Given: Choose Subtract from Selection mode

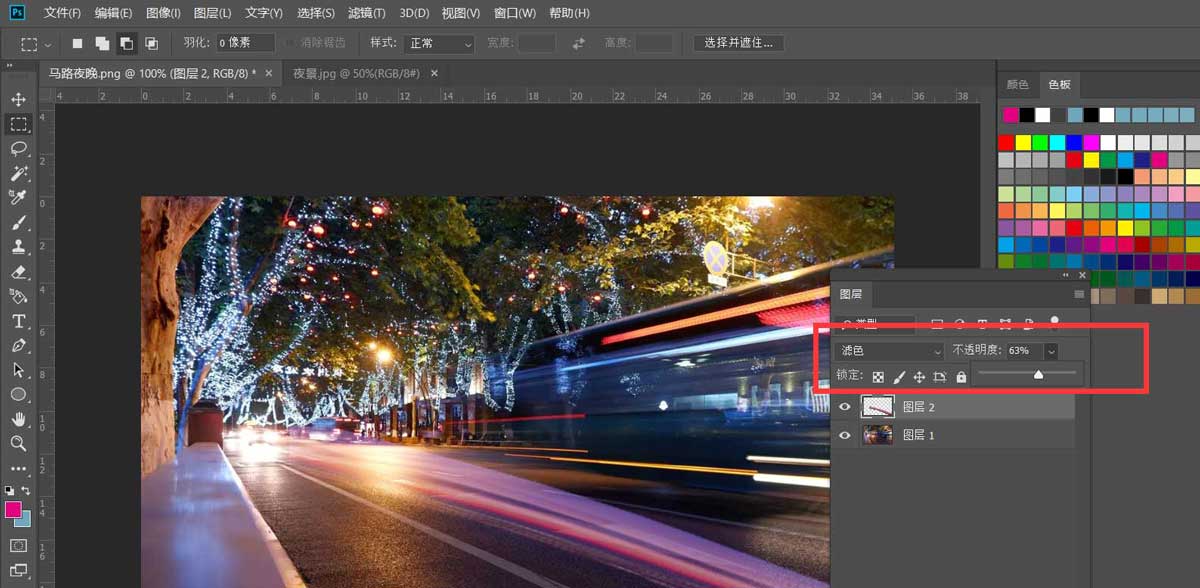Looking at the screenshot, I should click(x=126, y=43).
